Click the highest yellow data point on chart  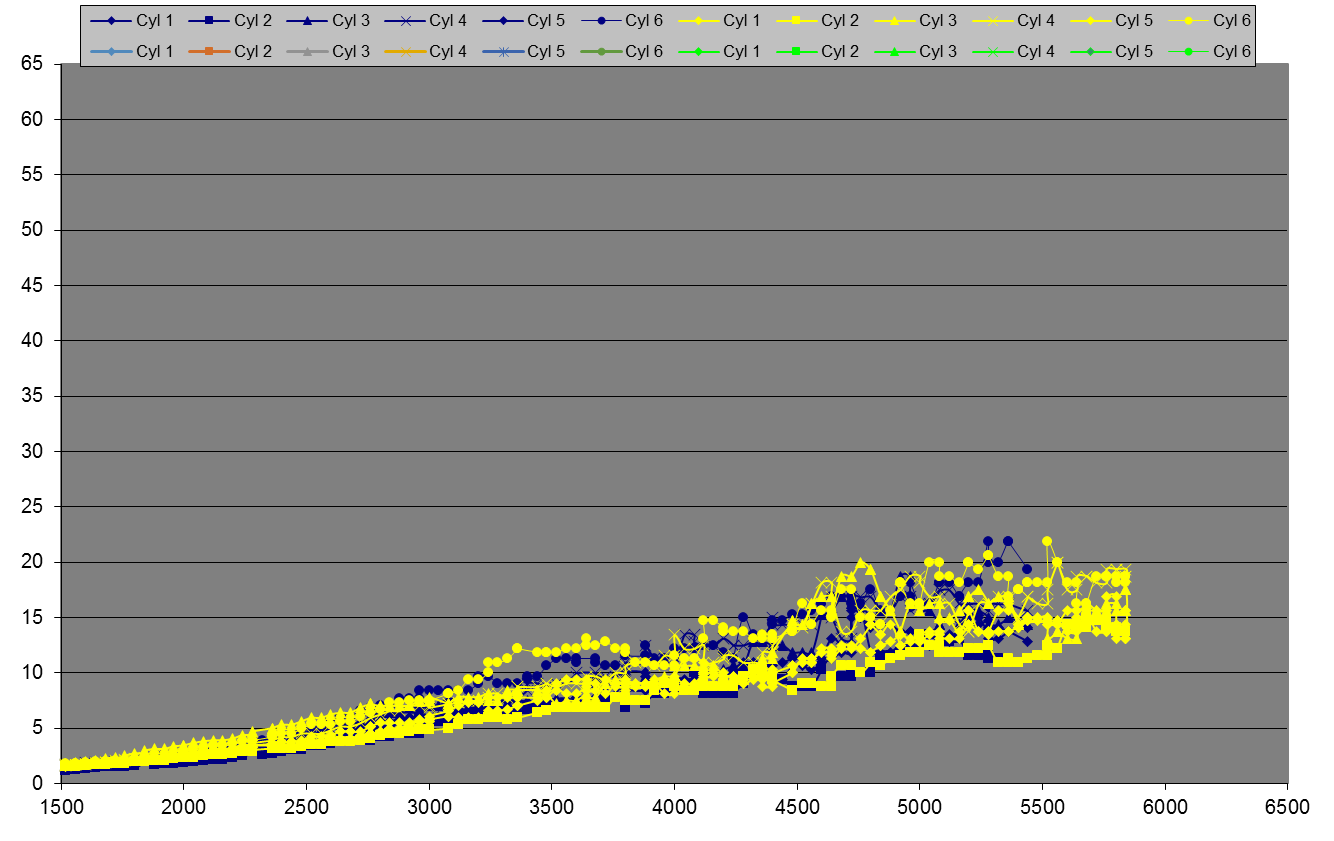pos(1047,541)
